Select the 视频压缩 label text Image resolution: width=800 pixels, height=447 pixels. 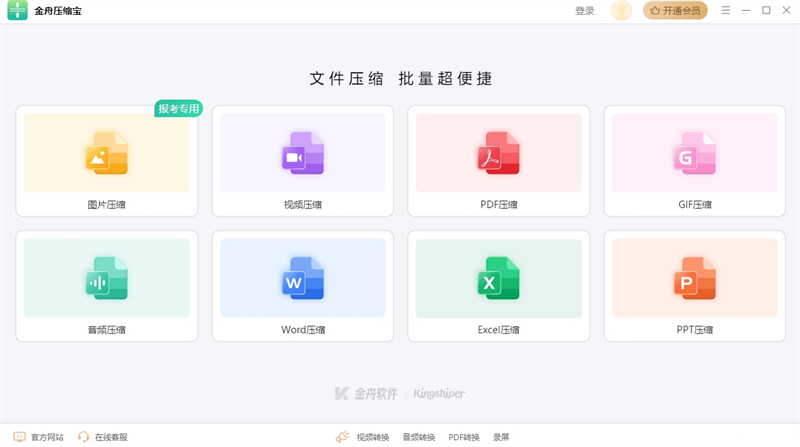coord(303,205)
